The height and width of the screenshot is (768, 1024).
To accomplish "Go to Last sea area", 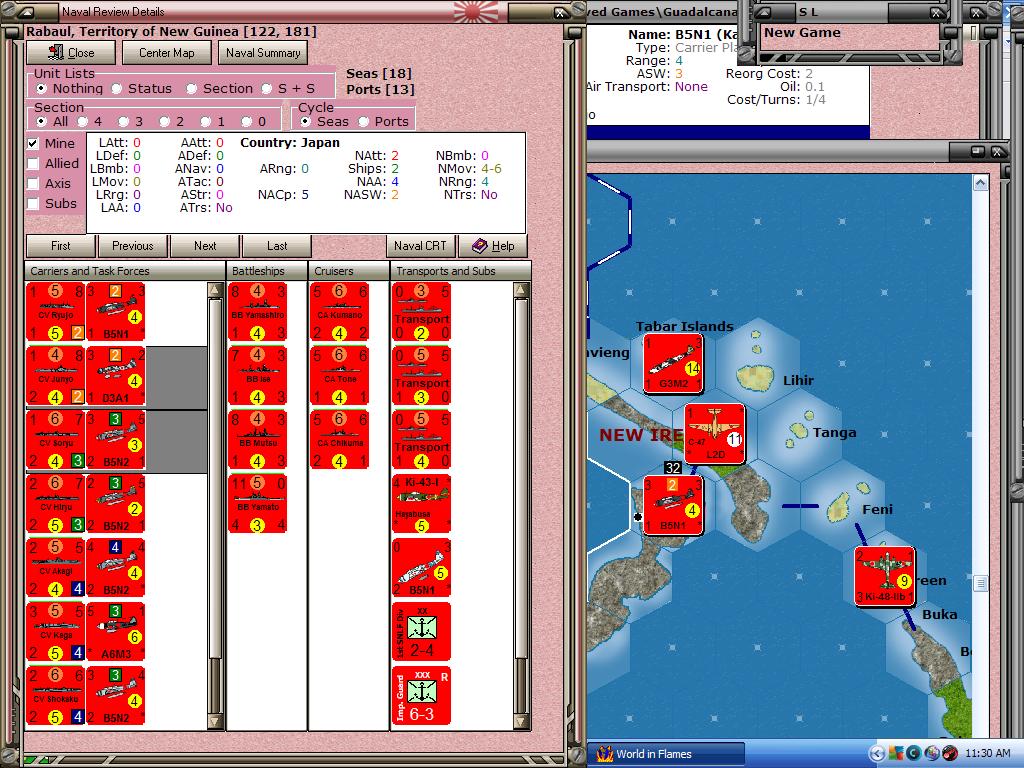I will [277, 246].
